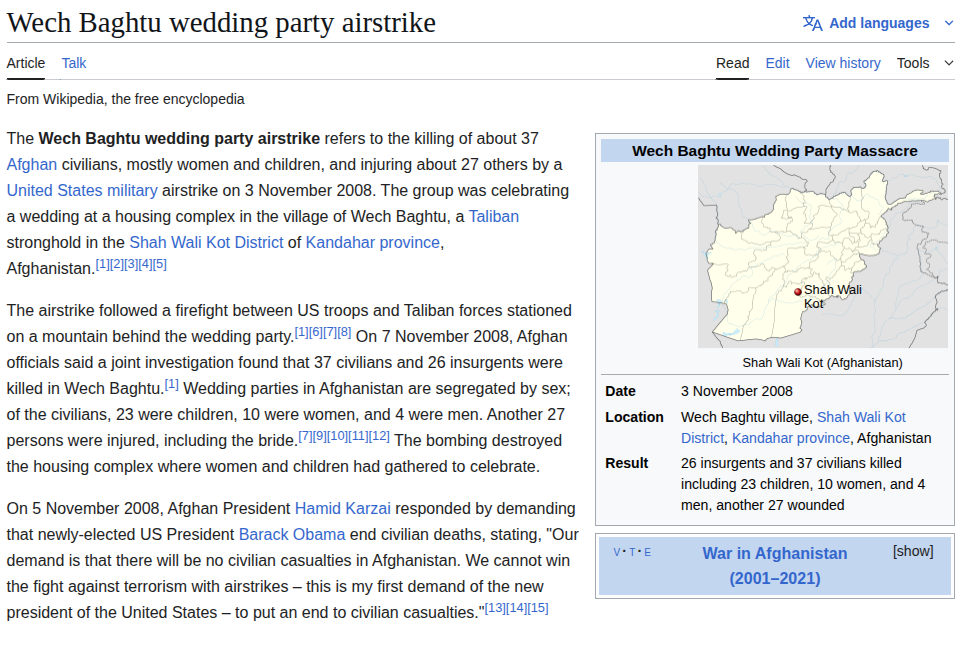This screenshot has width=971, height=649.
Task: Open Shah Wali Kot District link in paragraph
Action: tap(206, 242)
